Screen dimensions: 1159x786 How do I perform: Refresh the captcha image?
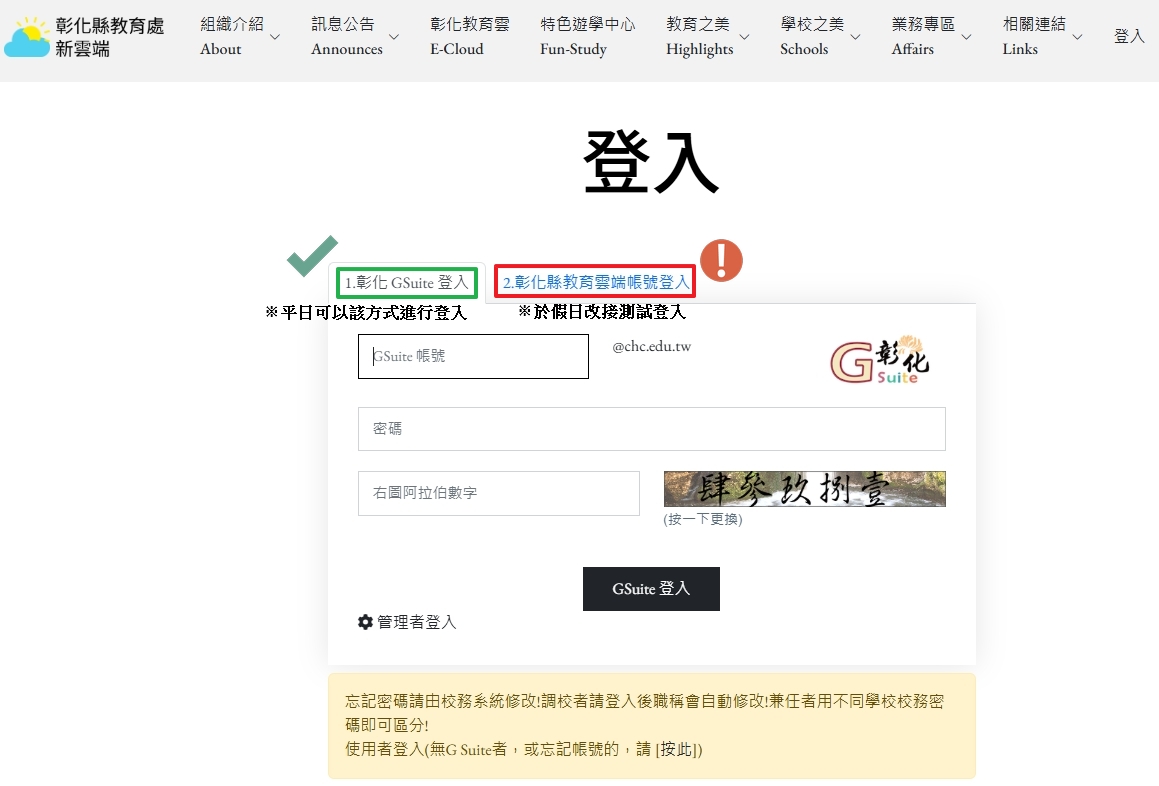pyautogui.click(x=804, y=489)
